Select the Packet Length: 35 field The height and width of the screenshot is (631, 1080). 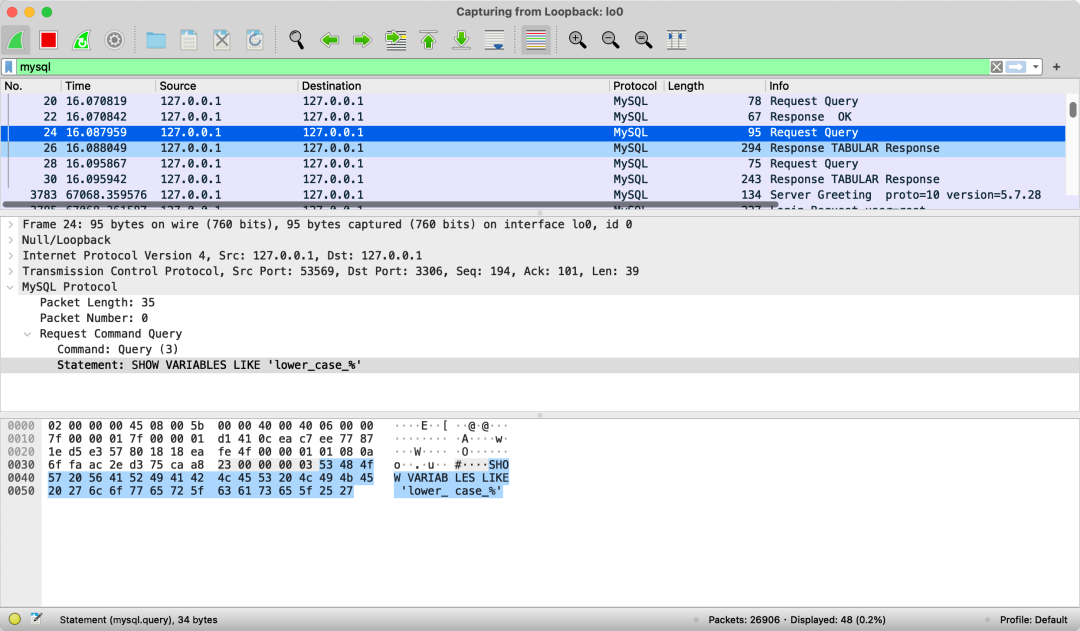pos(97,302)
